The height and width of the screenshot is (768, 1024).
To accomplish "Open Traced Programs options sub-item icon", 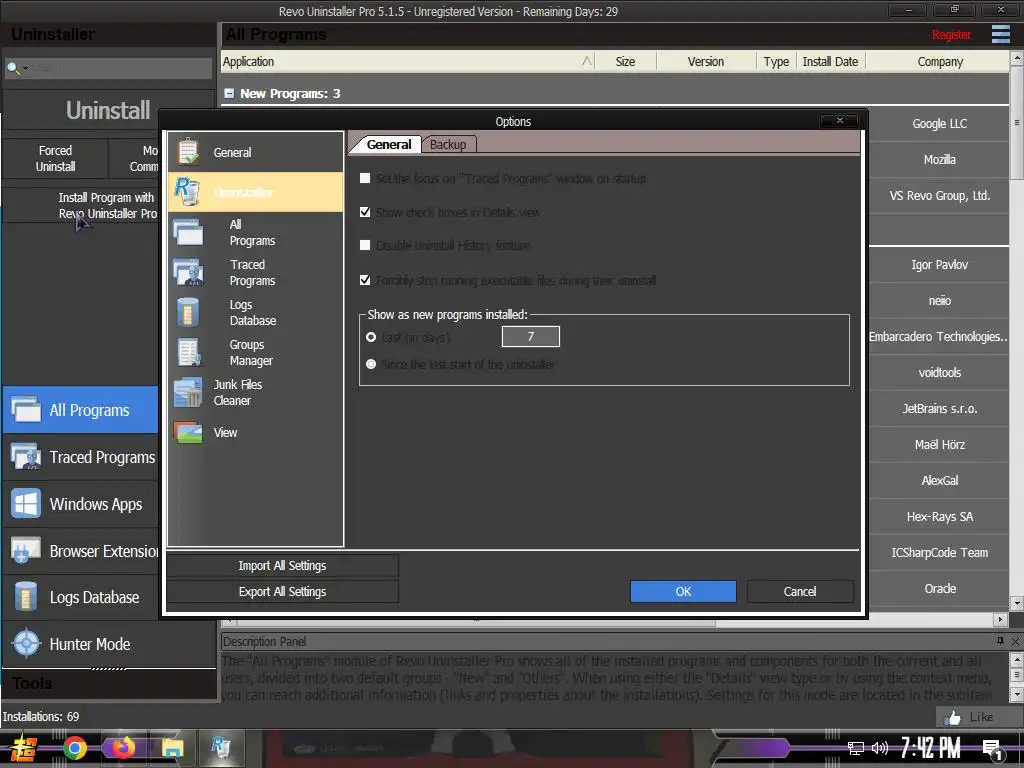I will click(188, 272).
